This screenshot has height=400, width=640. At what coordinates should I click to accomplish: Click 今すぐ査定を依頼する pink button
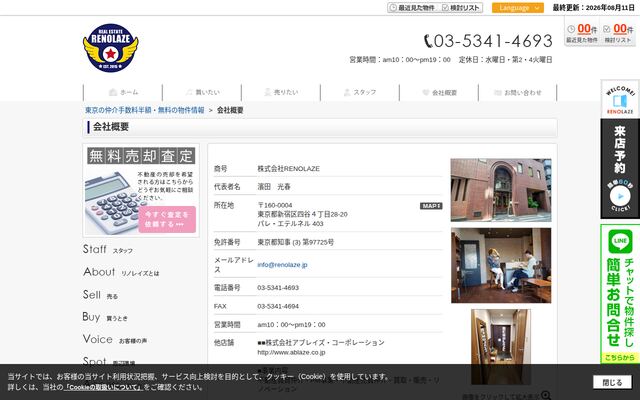tap(167, 219)
